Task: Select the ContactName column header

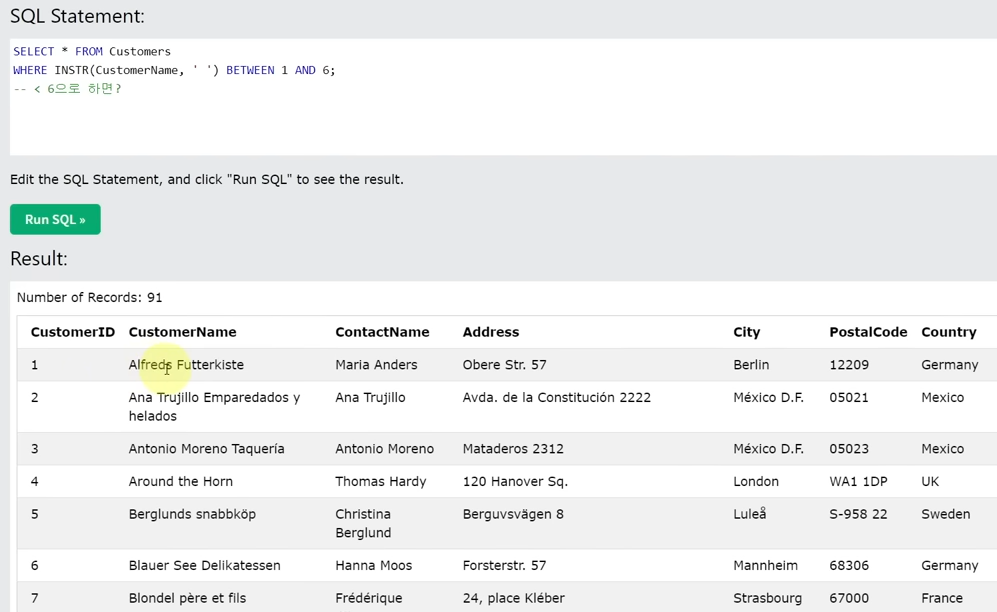Action: coord(382,332)
